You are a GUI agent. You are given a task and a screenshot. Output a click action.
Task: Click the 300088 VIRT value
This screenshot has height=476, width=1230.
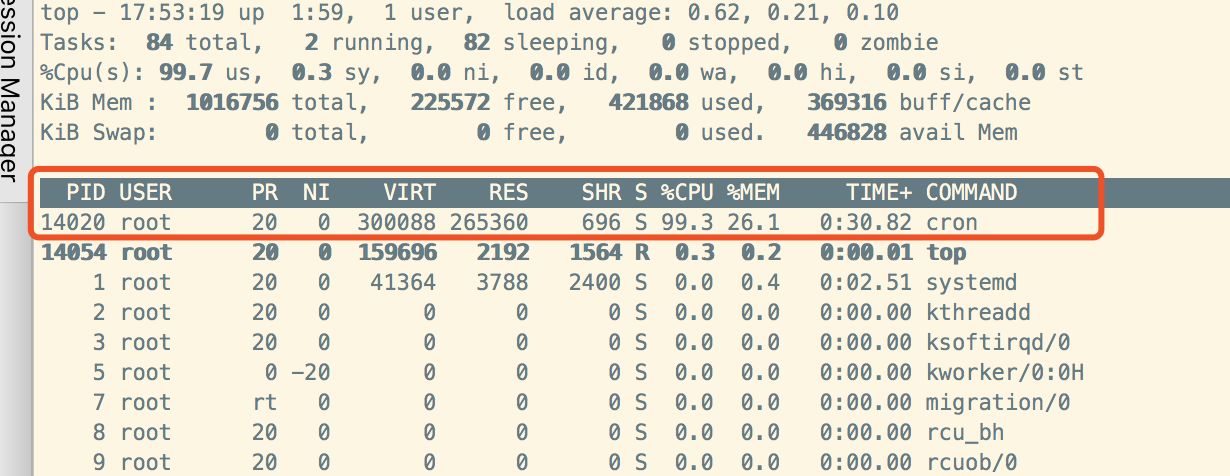(396, 222)
